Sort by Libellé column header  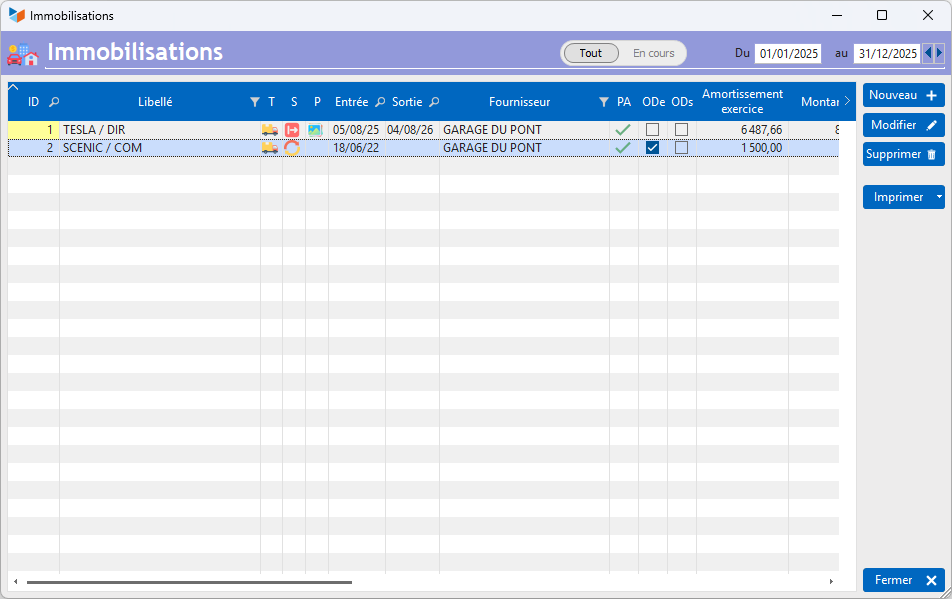(155, 102)
